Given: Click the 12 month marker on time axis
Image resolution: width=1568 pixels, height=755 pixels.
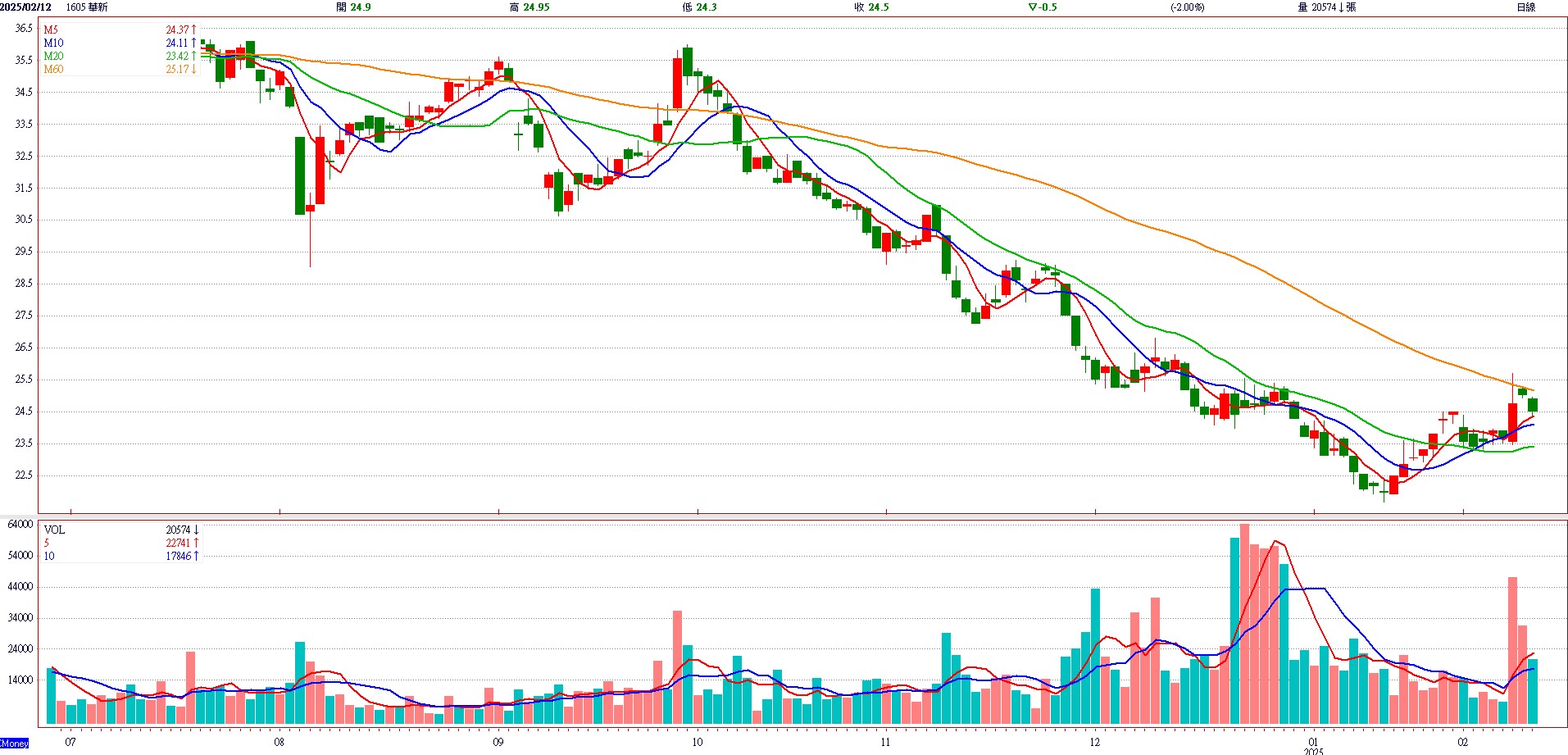Looking at the screenshot, I should [1095, 742].
